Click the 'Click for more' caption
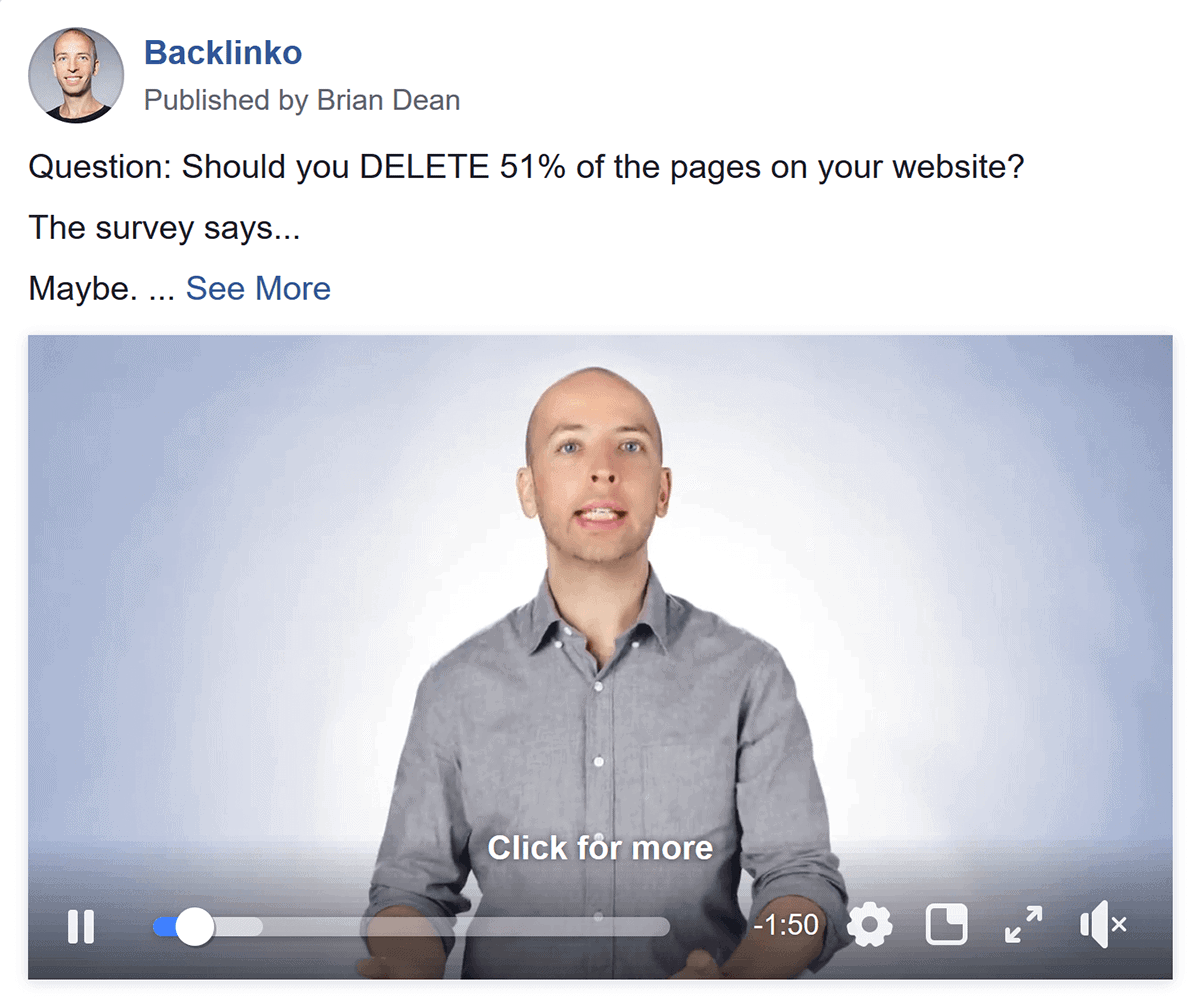Image resolution: width=1200 pixels, height=1006 pixels. click(x=600, y=848)
